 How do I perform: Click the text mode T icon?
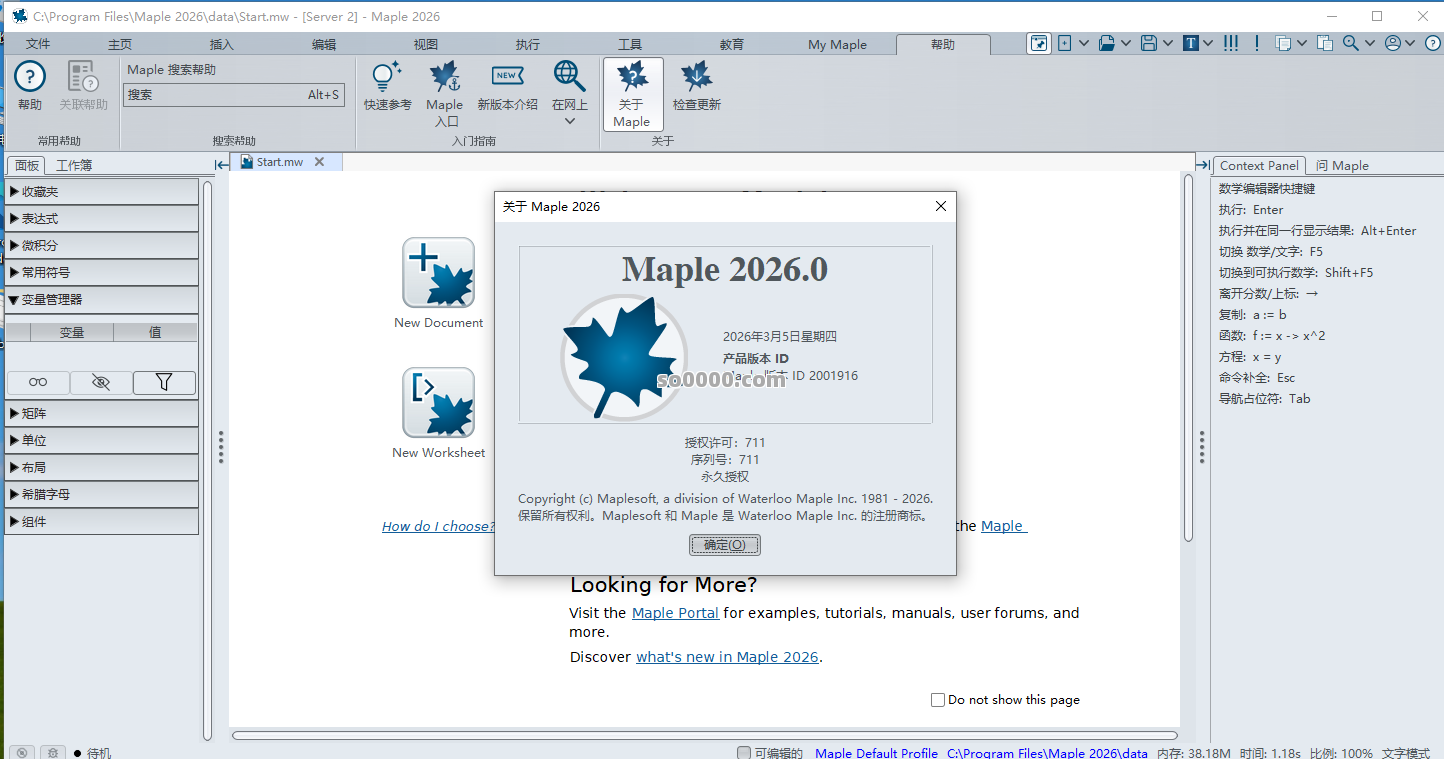point(1191,43)
